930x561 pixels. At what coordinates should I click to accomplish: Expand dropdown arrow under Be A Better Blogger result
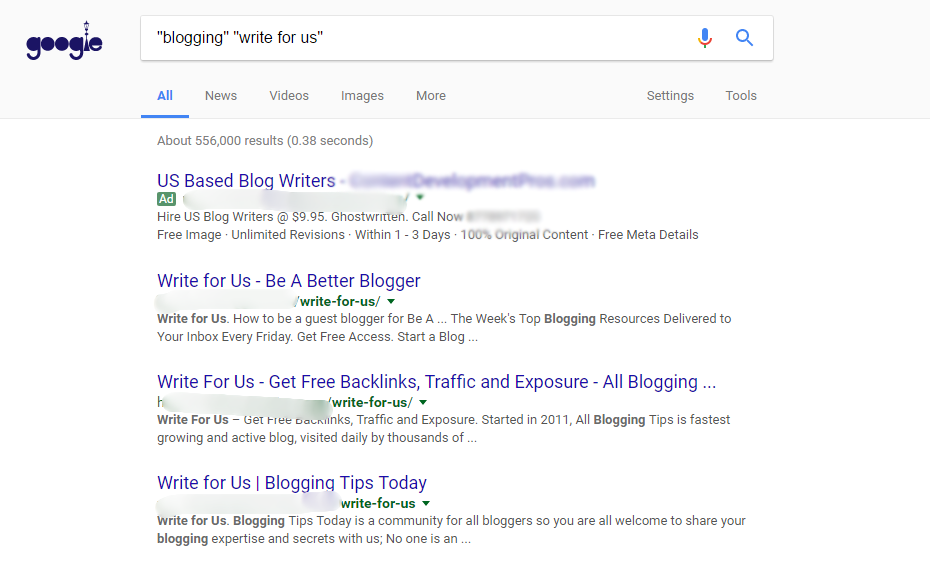point(391,301)
